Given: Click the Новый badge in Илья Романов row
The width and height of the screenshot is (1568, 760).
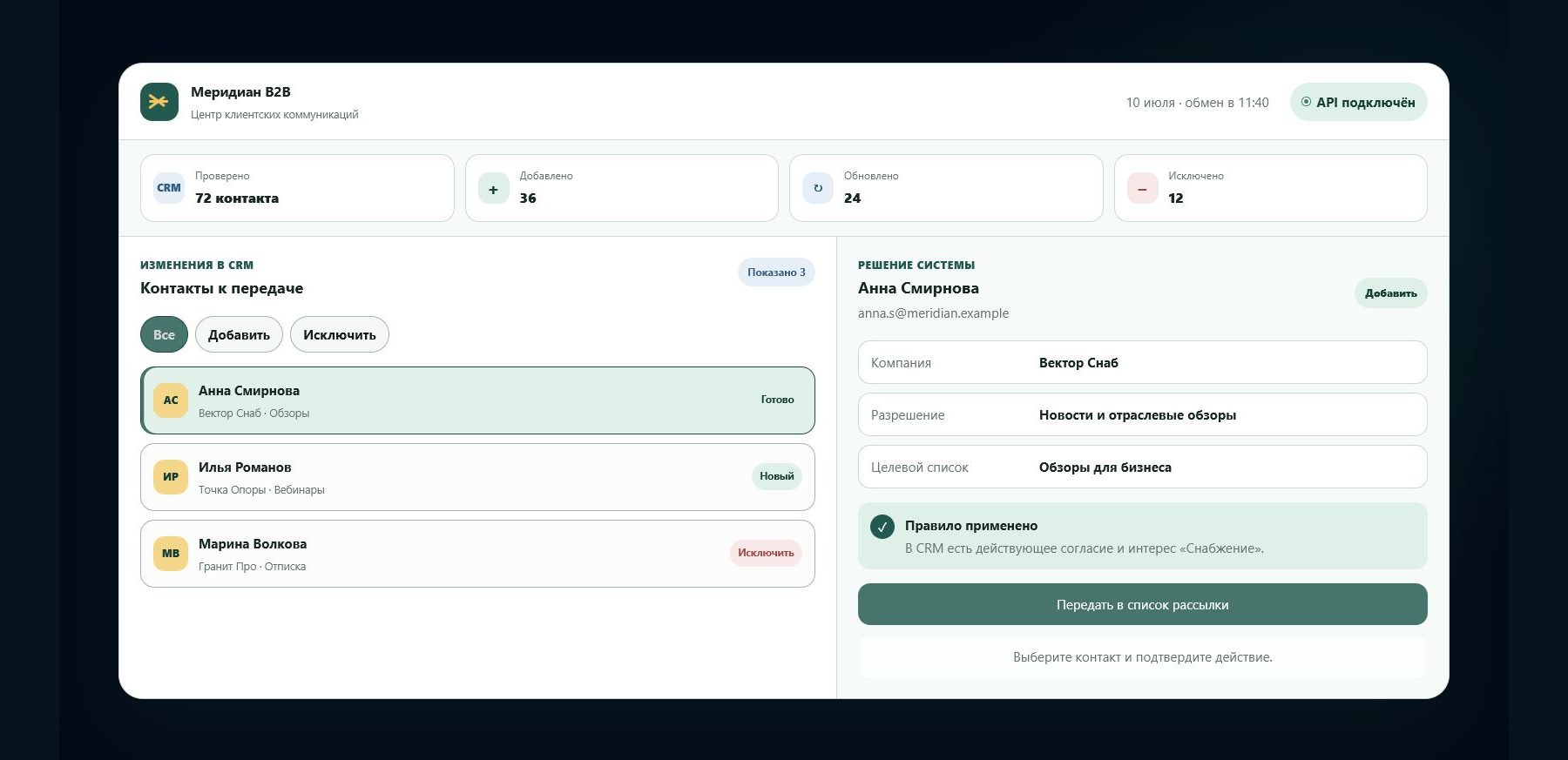Looking at the screenshot, I should (776, 476).
